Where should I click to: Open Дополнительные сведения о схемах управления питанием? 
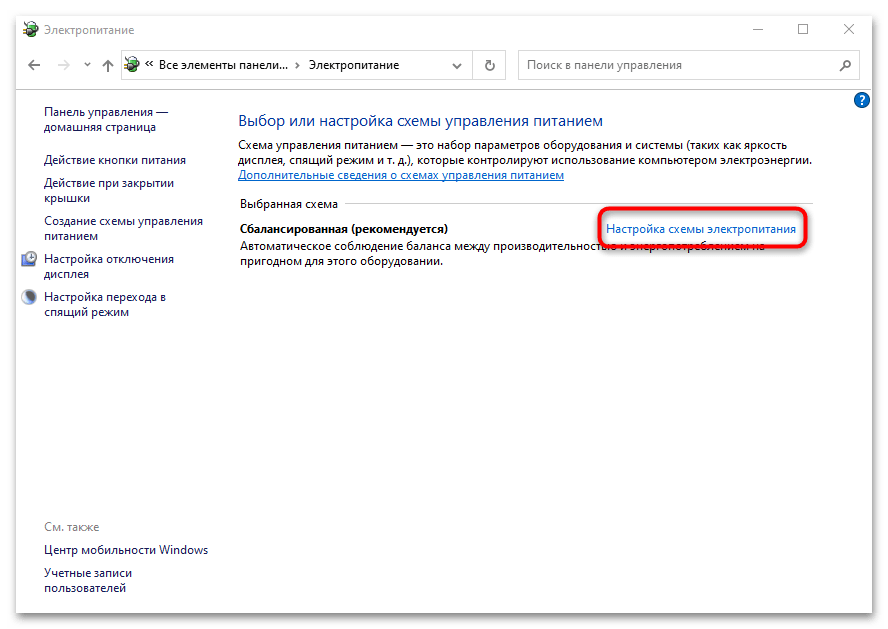400,175
